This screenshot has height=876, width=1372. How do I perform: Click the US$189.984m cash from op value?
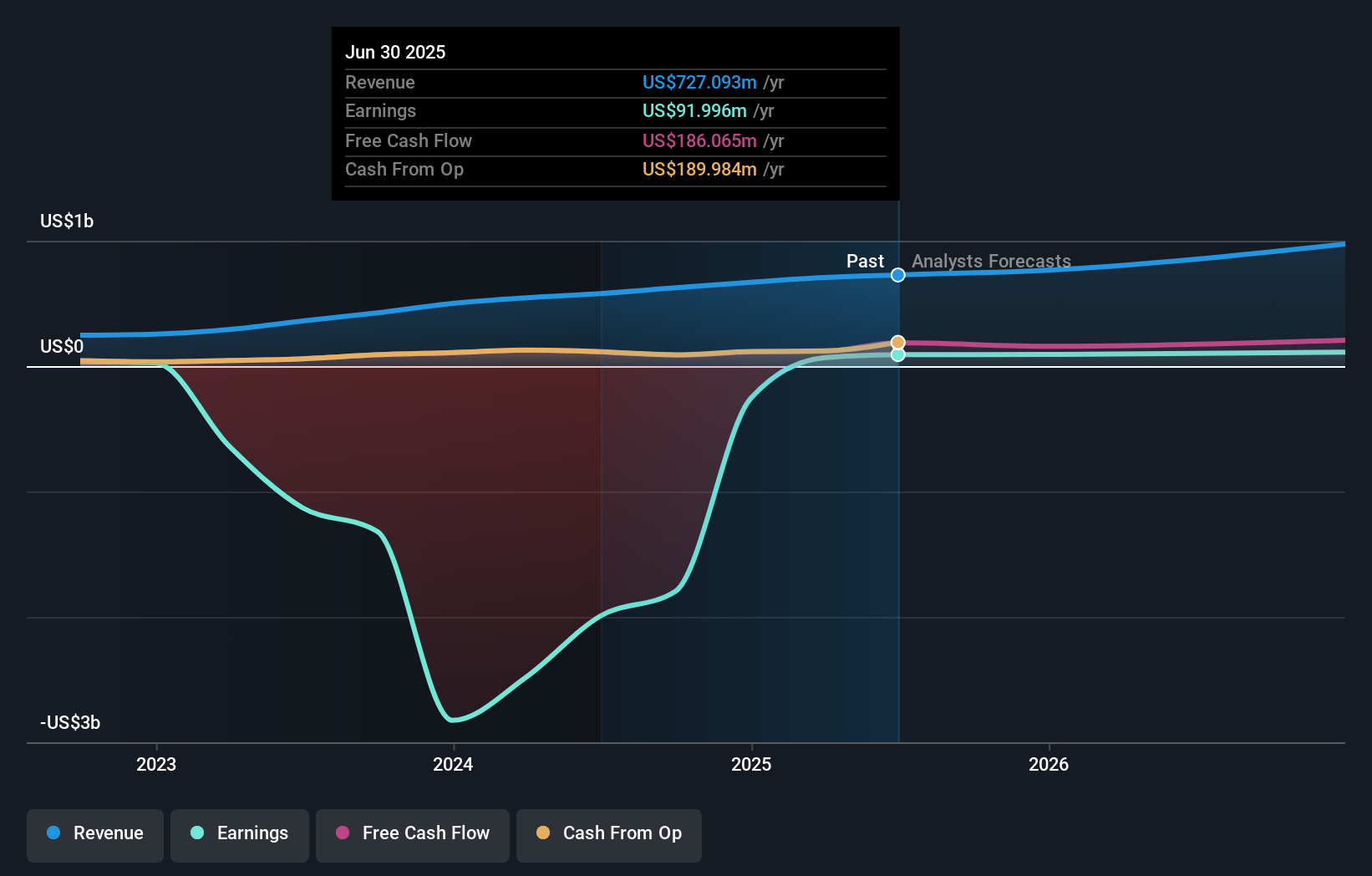point(699,169)
